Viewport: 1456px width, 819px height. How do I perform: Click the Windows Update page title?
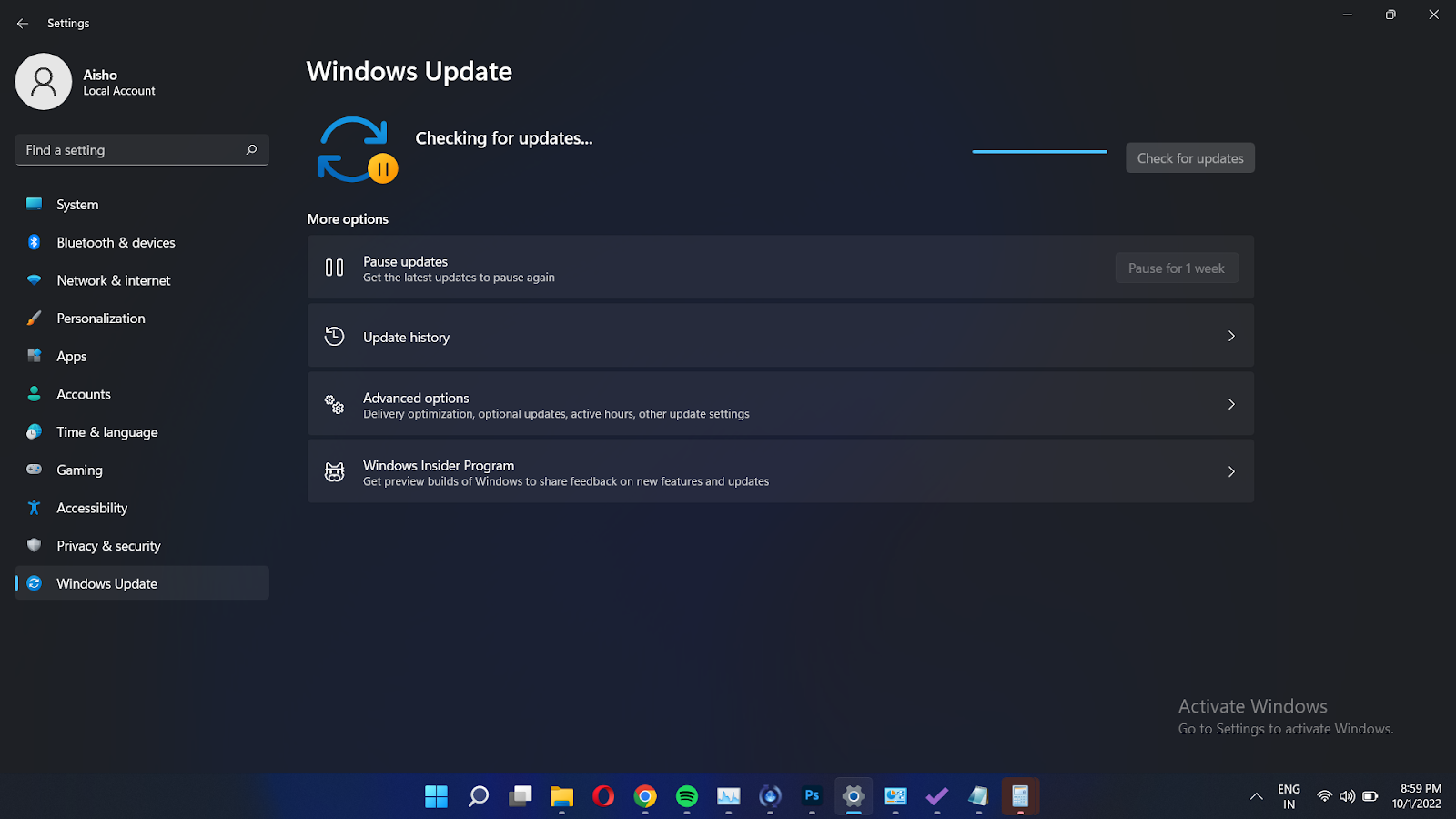point(409,72)
